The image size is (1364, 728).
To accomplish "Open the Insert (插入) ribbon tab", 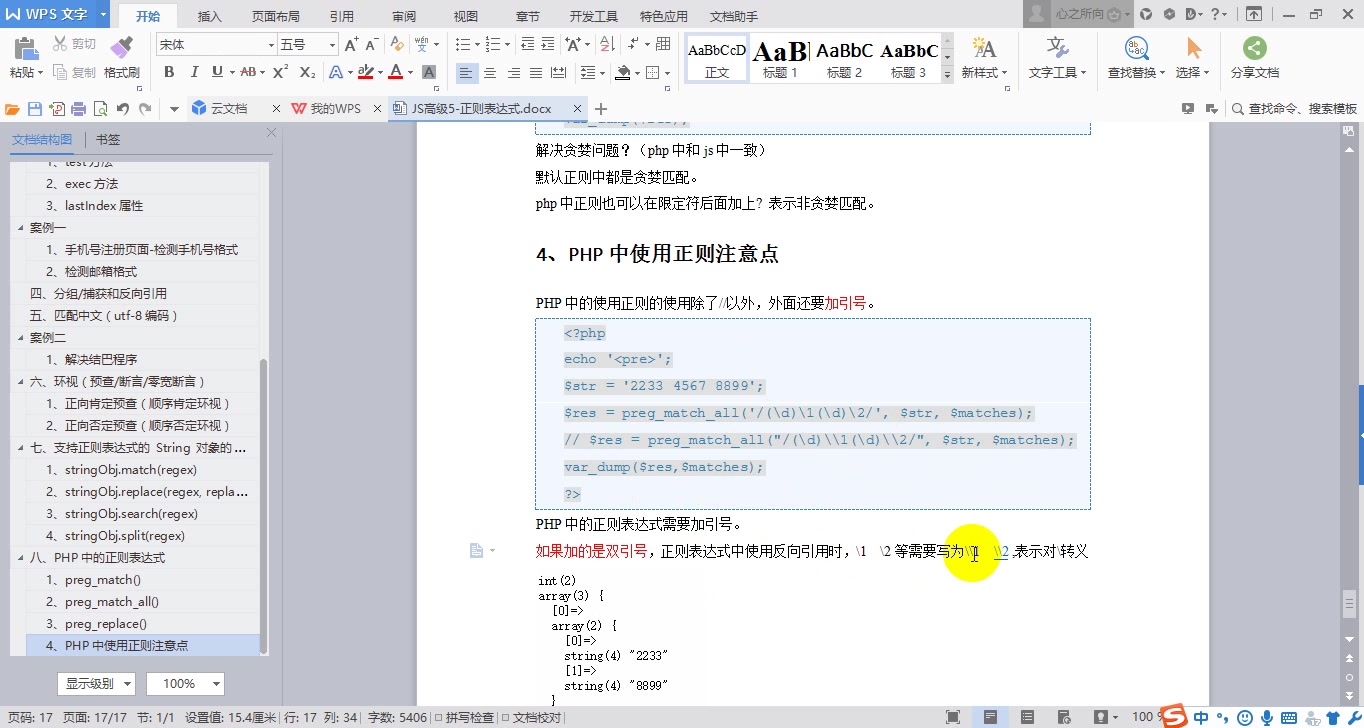I will click(210, 17).
